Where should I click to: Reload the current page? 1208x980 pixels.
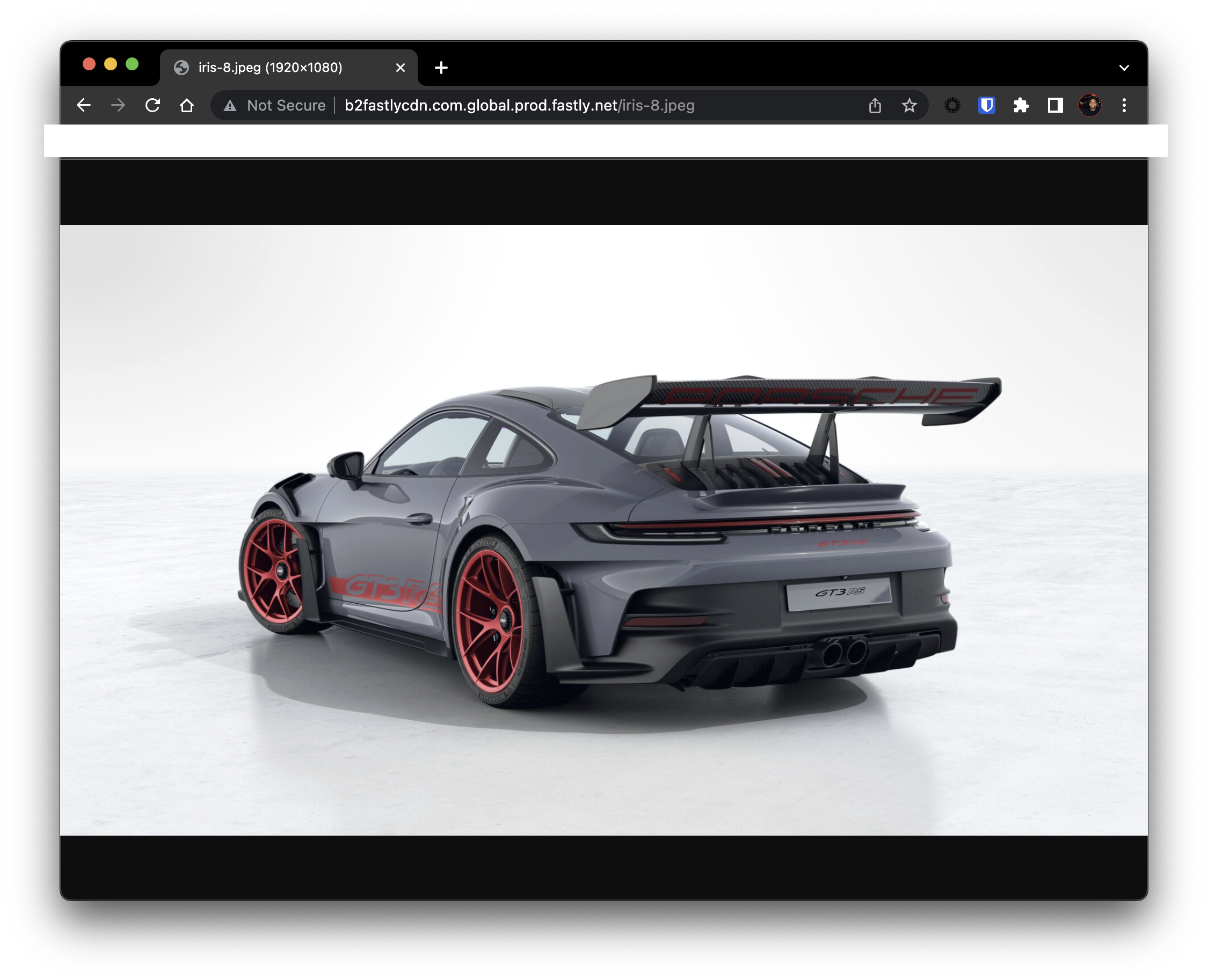(152, 105)
